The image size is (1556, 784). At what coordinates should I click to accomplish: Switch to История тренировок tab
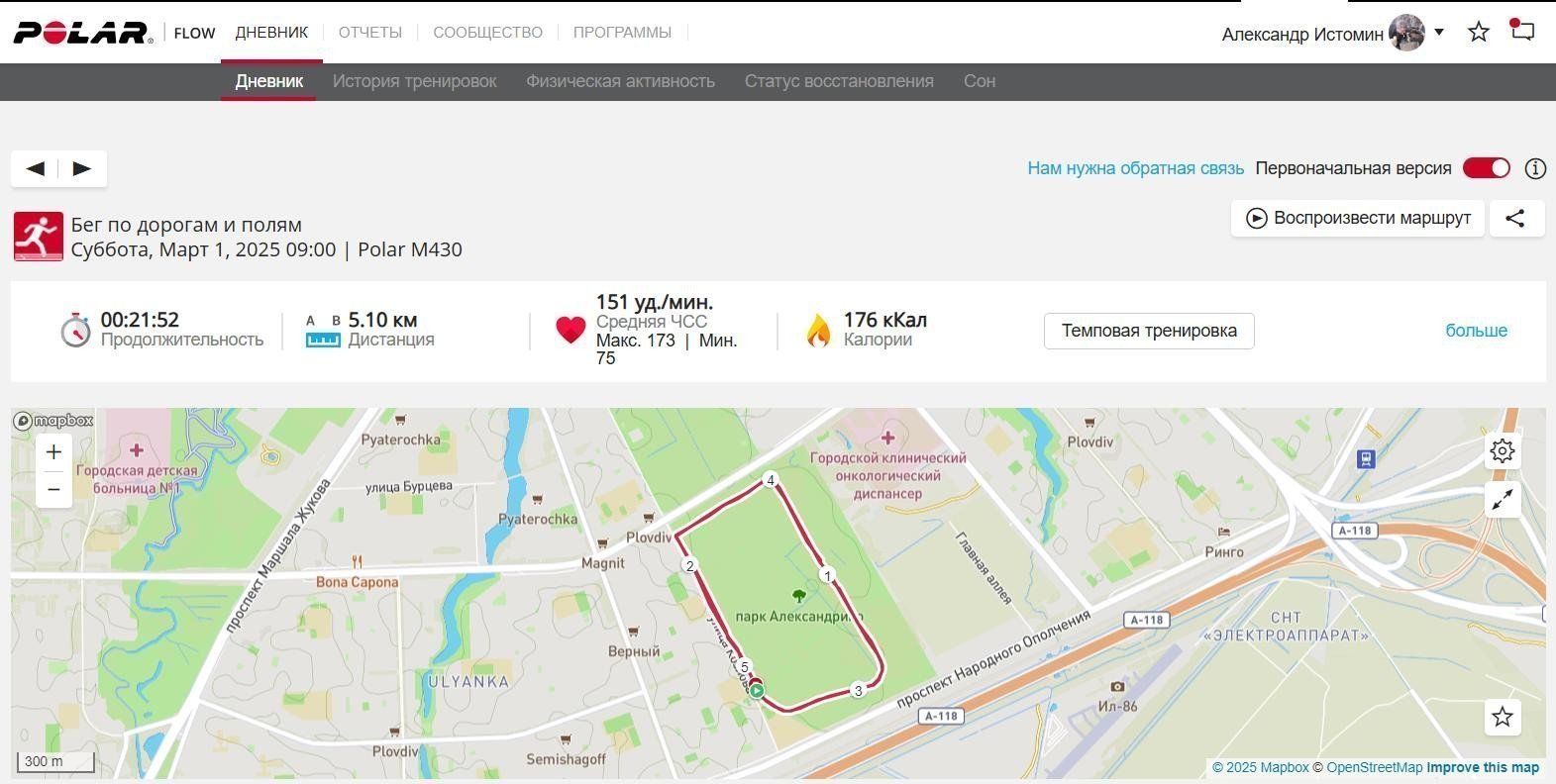pos(414,81)
